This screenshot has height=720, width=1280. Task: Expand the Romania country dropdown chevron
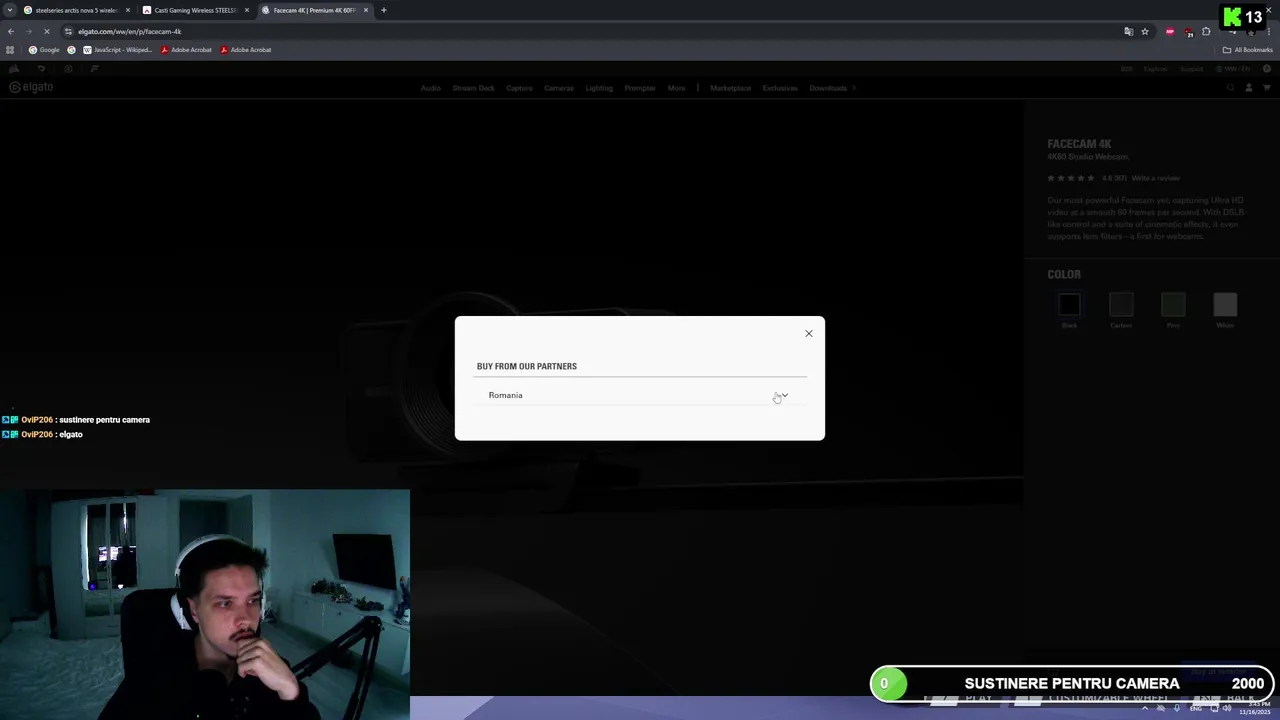coord(784,395)
